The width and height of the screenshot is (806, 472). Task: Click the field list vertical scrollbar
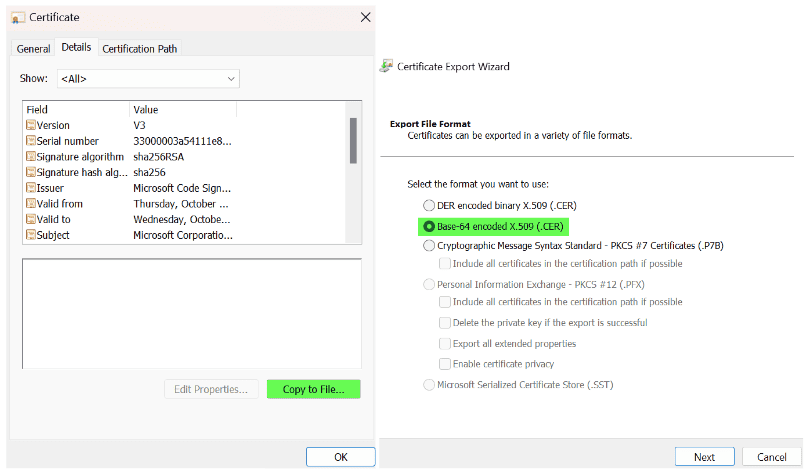click(353, 172)
